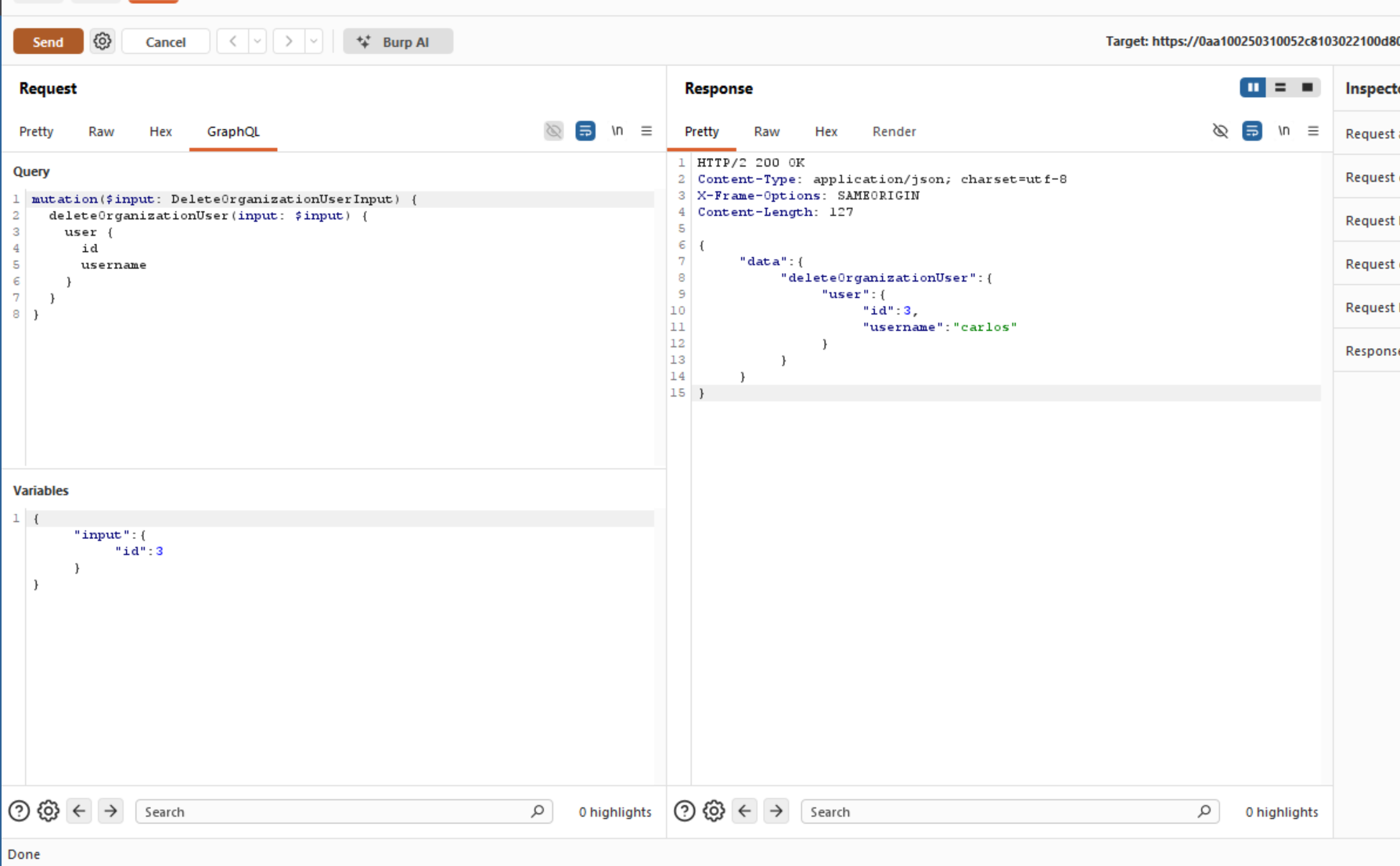
Task: Select combined tab layout view icon
Action: pos(1307,88)
